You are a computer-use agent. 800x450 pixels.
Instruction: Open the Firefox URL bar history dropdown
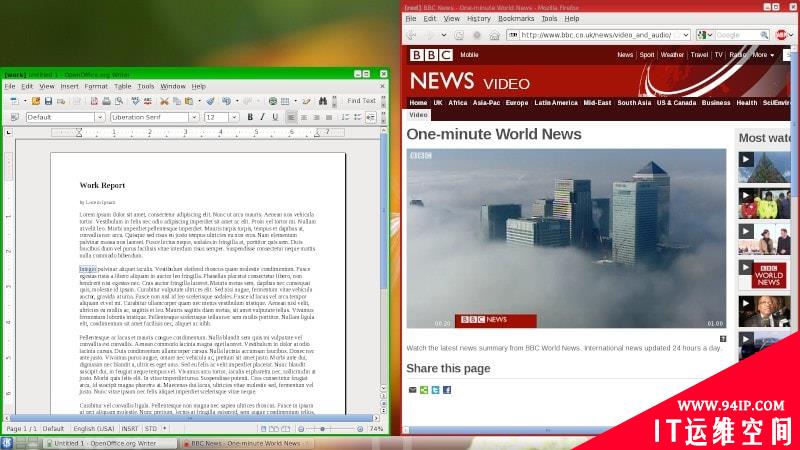tap(686, 35)
